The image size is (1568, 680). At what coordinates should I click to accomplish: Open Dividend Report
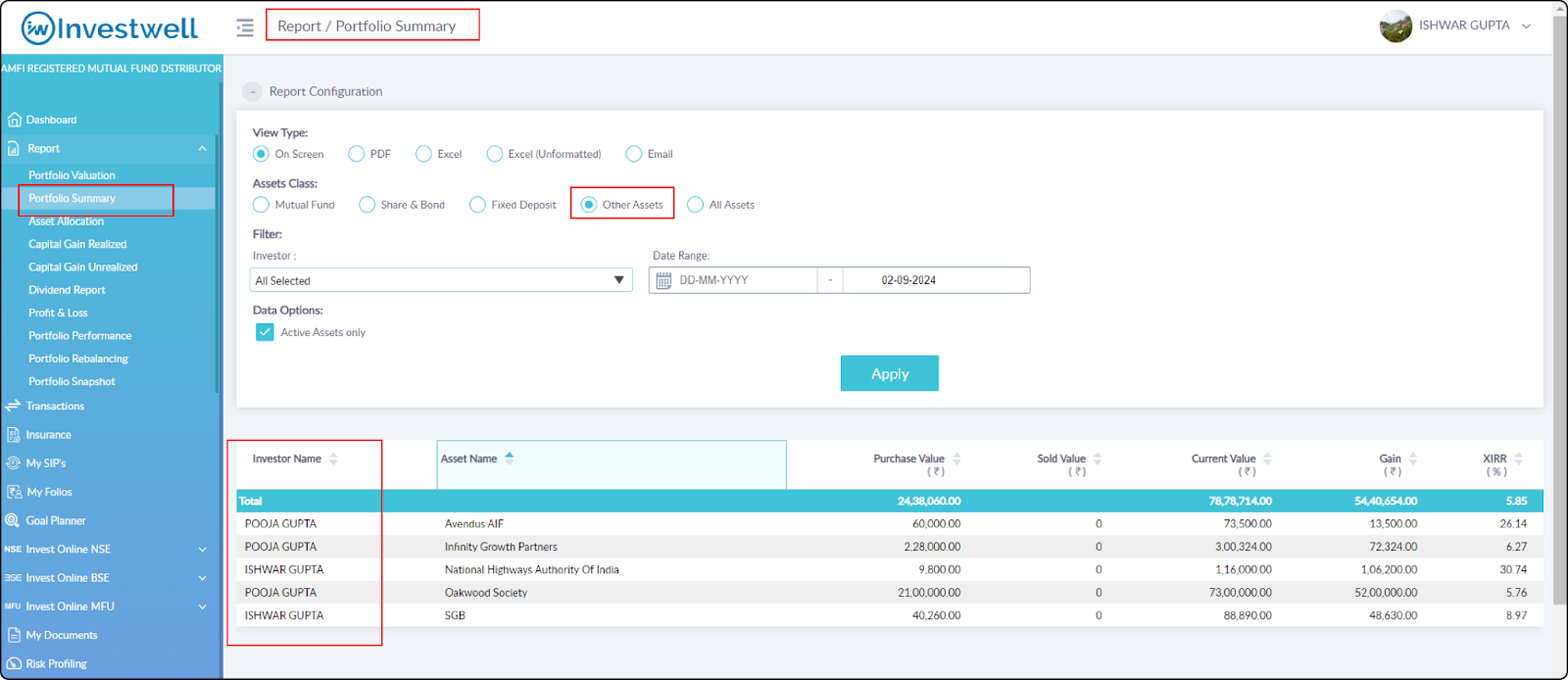tap(67, 290)
